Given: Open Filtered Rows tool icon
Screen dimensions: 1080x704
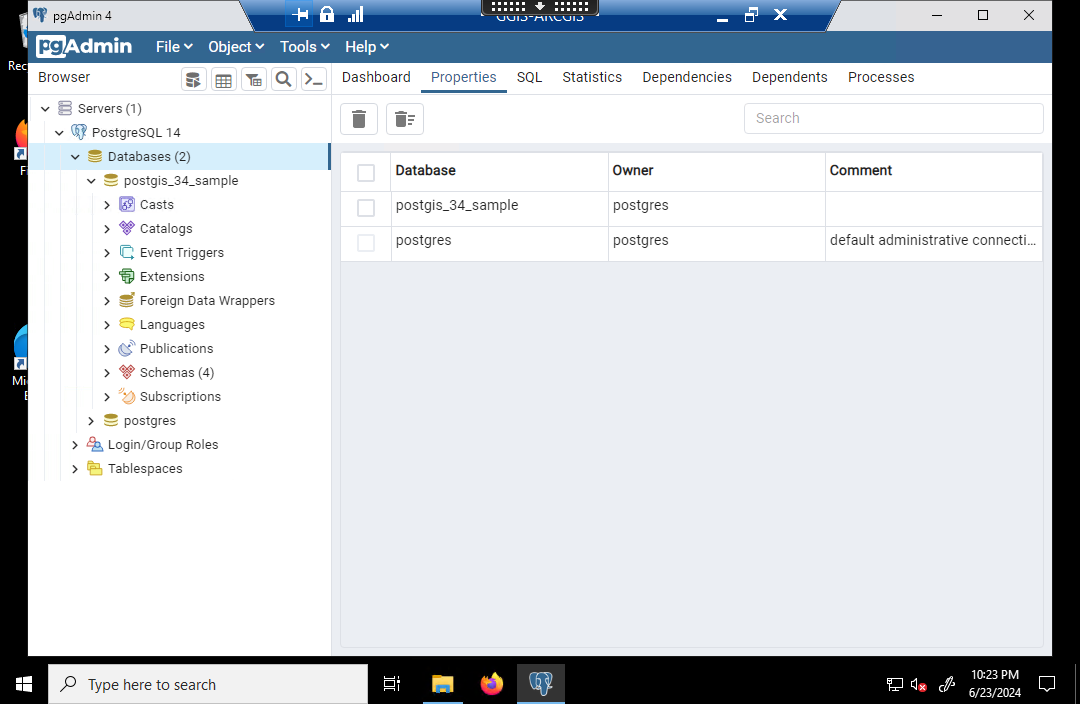Looking at the screenshot, I should point(254,80).
